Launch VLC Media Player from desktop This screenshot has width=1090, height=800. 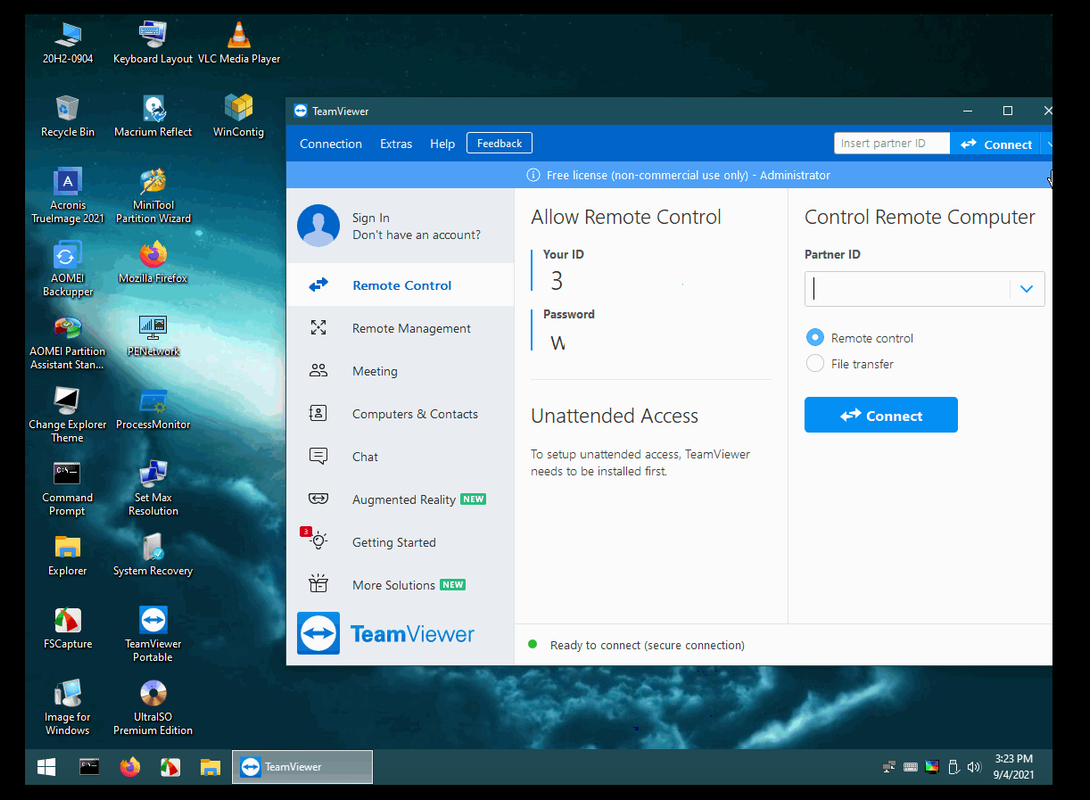pos(238,43)
